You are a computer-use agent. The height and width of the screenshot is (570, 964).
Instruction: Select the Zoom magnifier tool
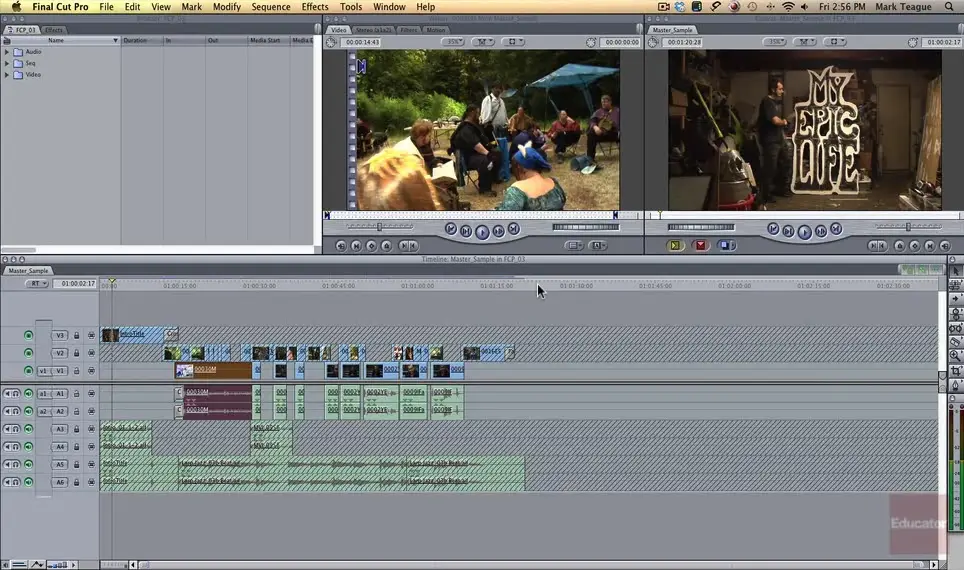click(955, 356)
